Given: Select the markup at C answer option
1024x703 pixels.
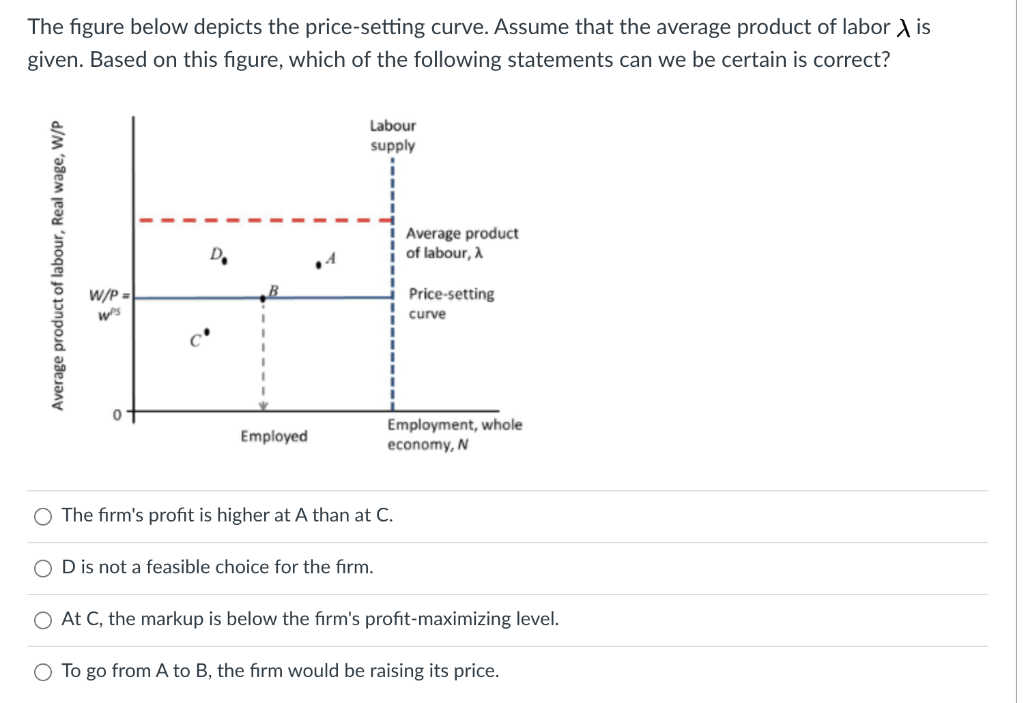Looking at the screenshot, I should [x=42, y=619].
